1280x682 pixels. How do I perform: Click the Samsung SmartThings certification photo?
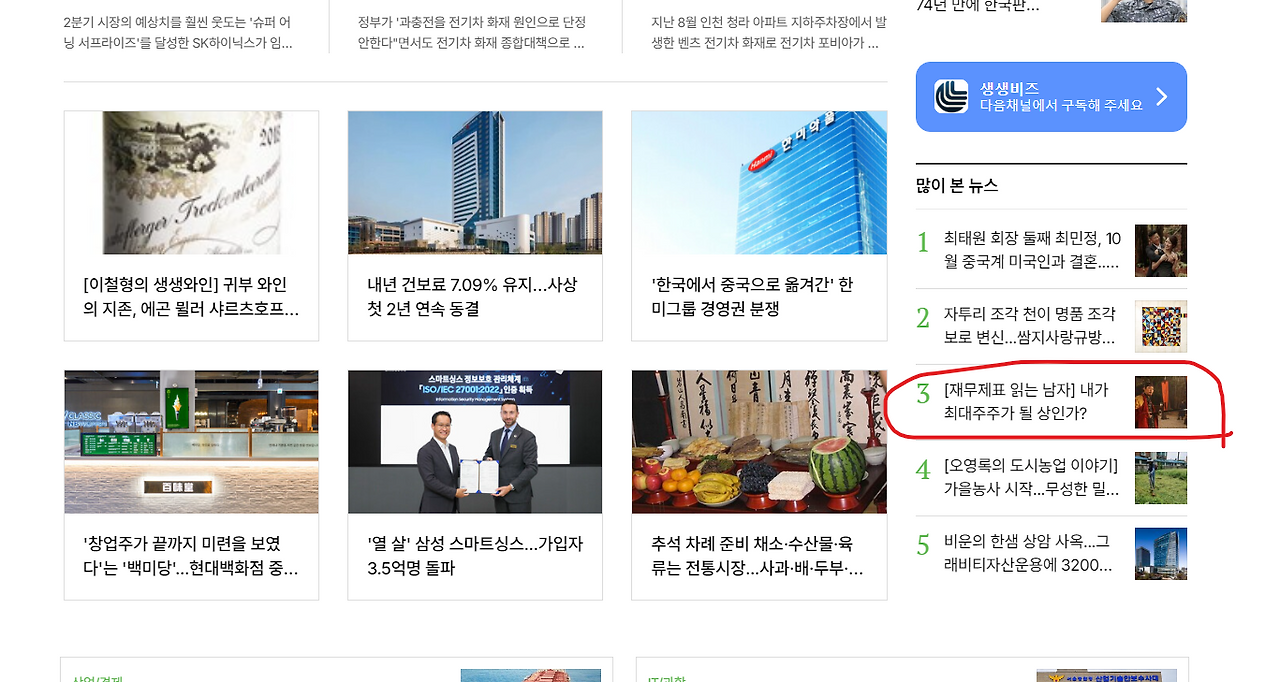point(474,442)
